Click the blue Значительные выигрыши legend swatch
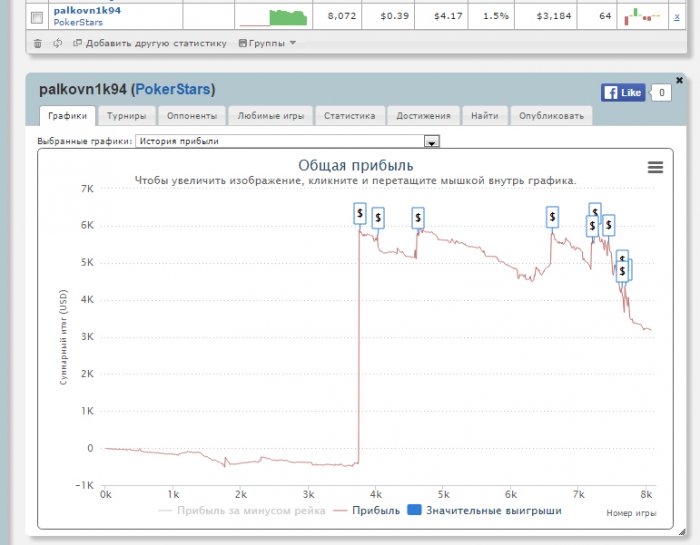The image size is (700, 545). [x=414, y=510]
